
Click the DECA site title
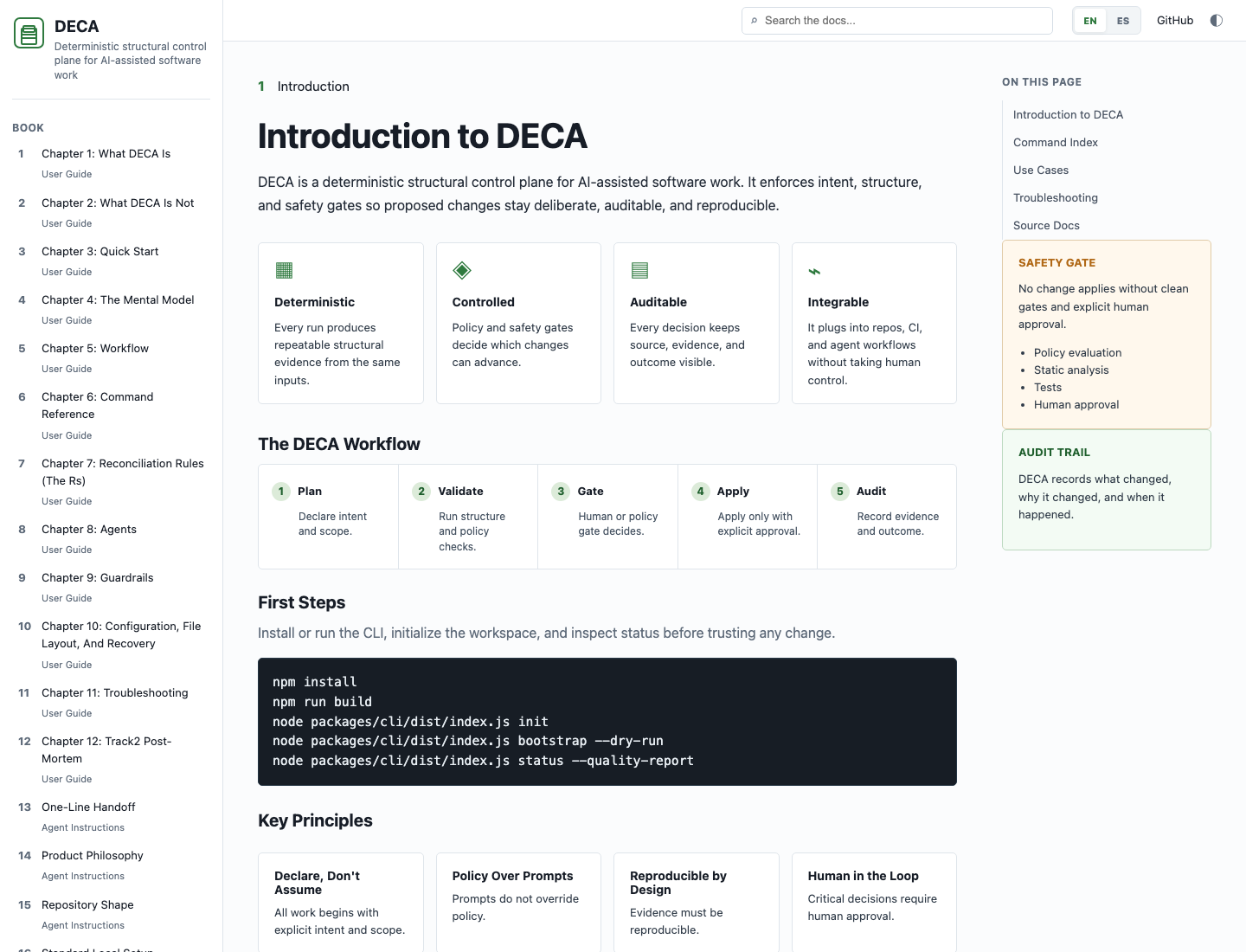coord(76,26)
